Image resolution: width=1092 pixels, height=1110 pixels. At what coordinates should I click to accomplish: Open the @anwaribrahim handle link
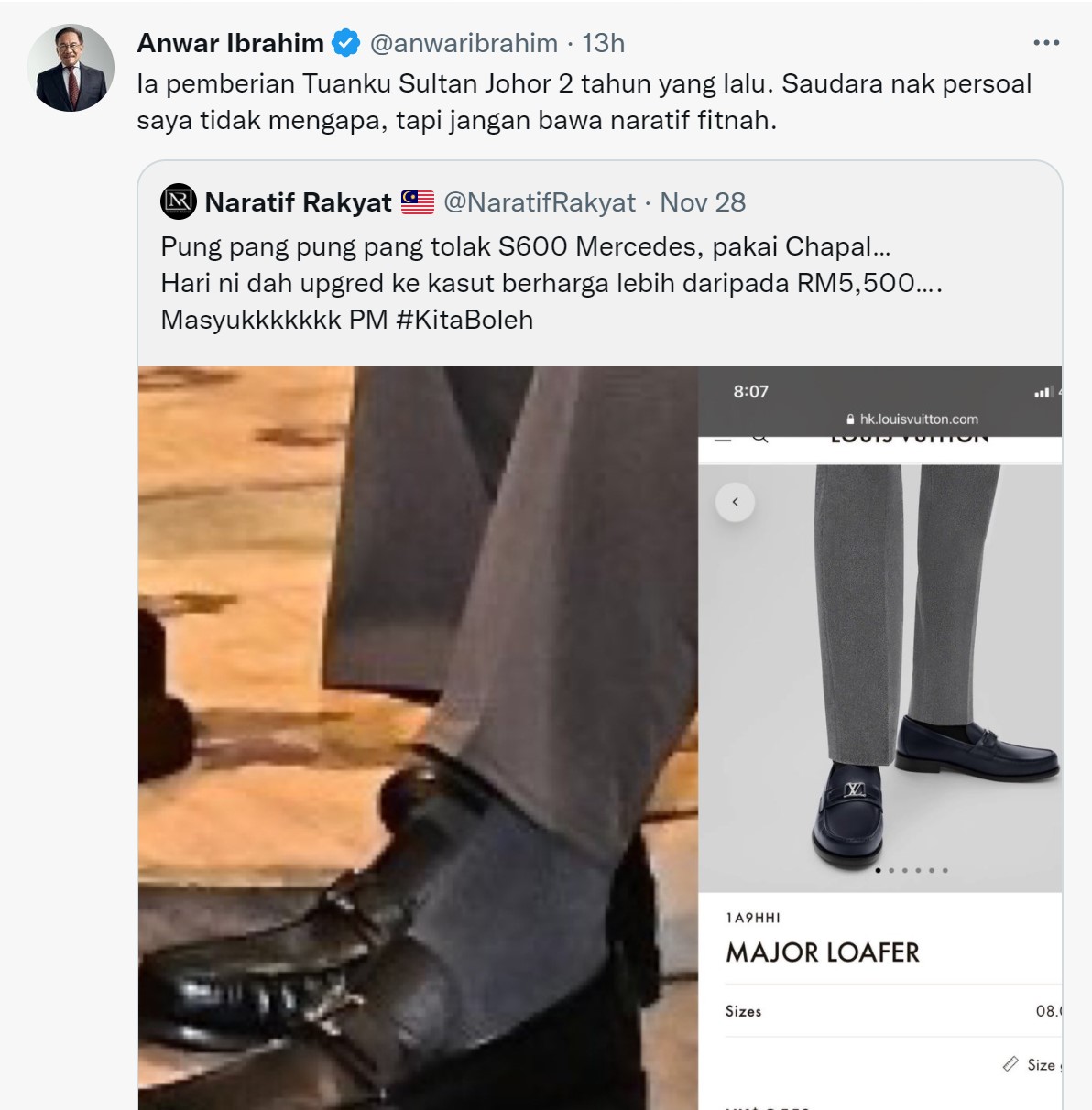tap(464, 43)
